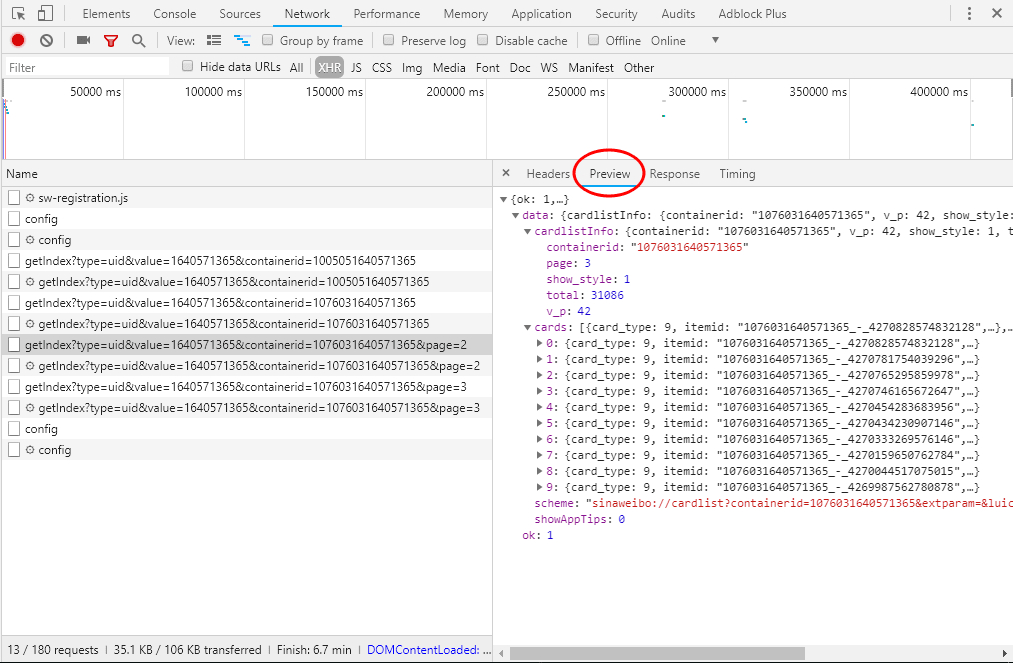Click the Filter text input field

click(88, 68)
